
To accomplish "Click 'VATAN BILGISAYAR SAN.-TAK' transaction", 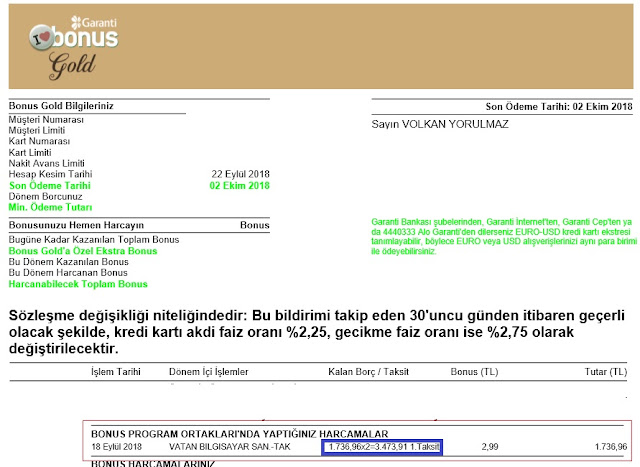I will (x=230, y=447).
